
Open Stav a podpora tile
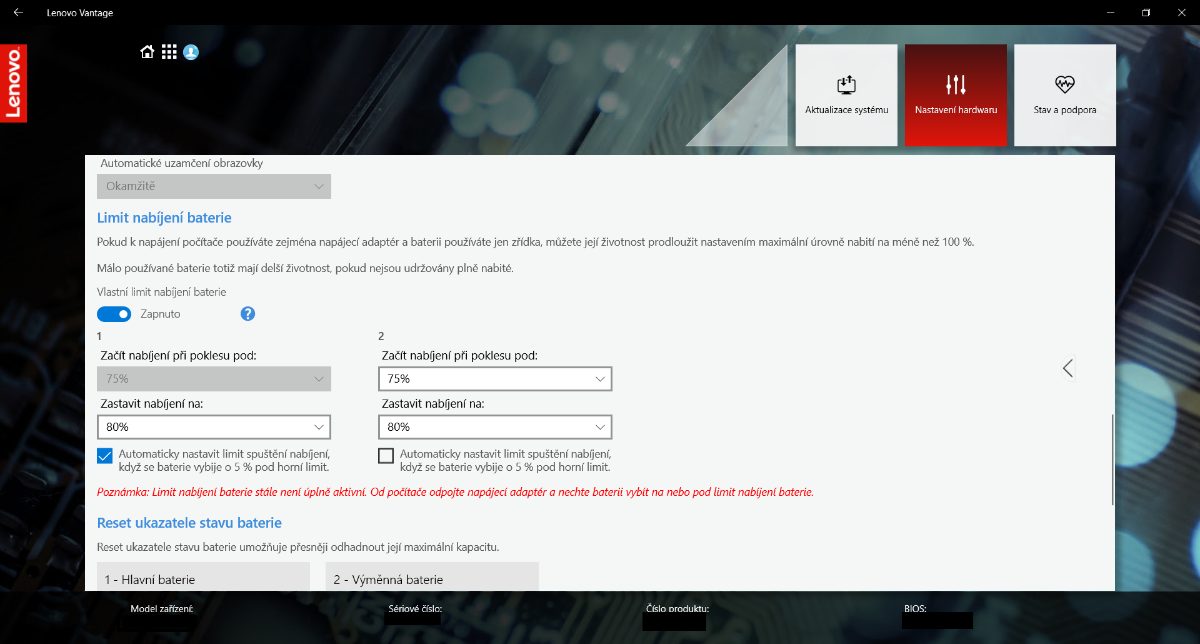[x=1064, y=95]
